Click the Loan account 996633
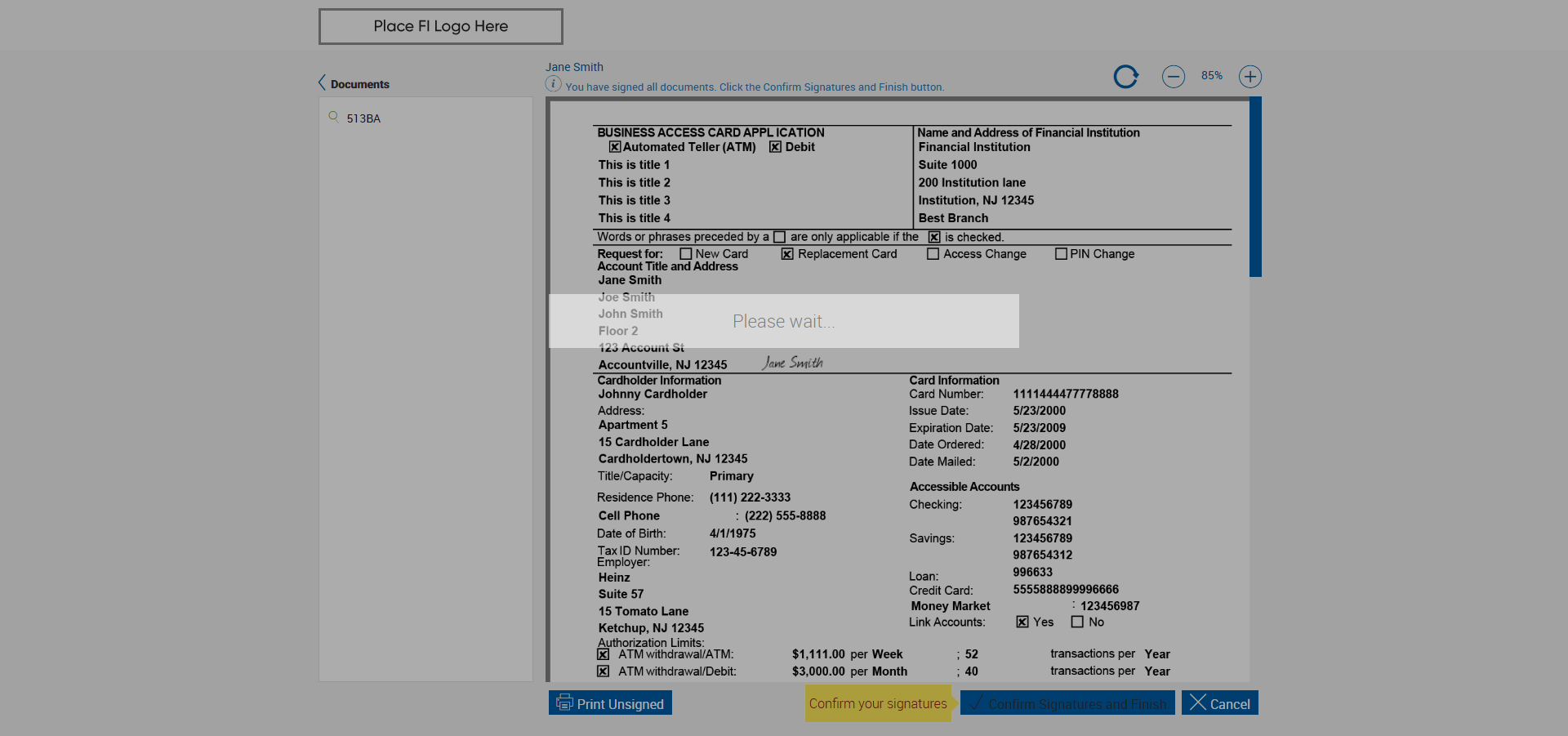Screen dimensions: 1568x736 pos(1032,573)
